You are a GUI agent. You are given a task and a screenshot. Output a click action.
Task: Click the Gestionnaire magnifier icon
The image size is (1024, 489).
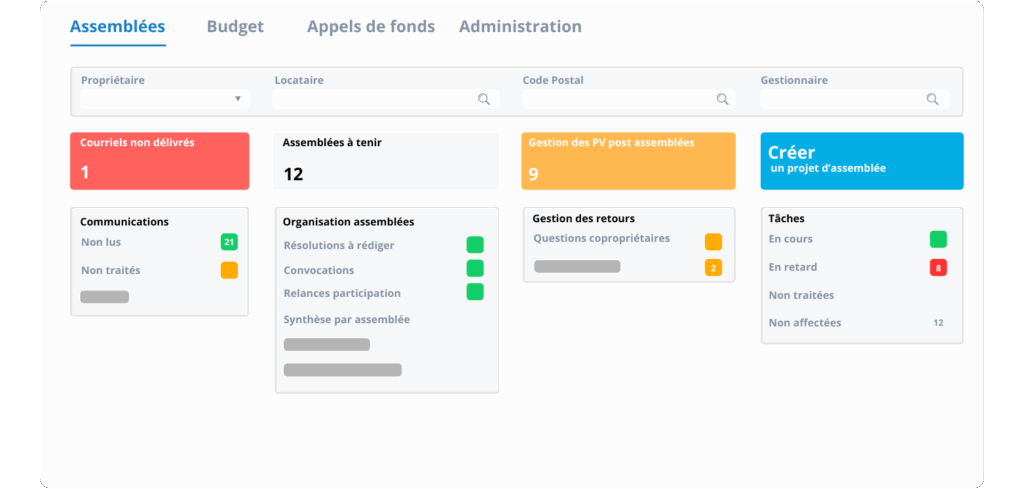click(x=933, y=99)
